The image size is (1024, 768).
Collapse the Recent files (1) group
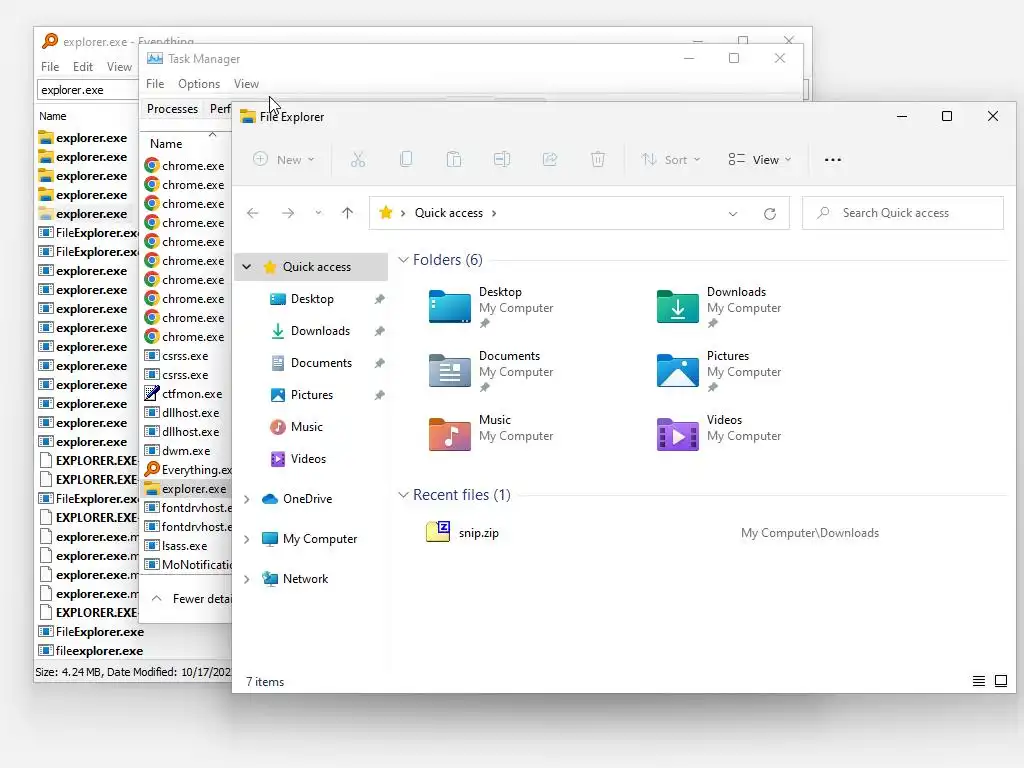(404, 495)
